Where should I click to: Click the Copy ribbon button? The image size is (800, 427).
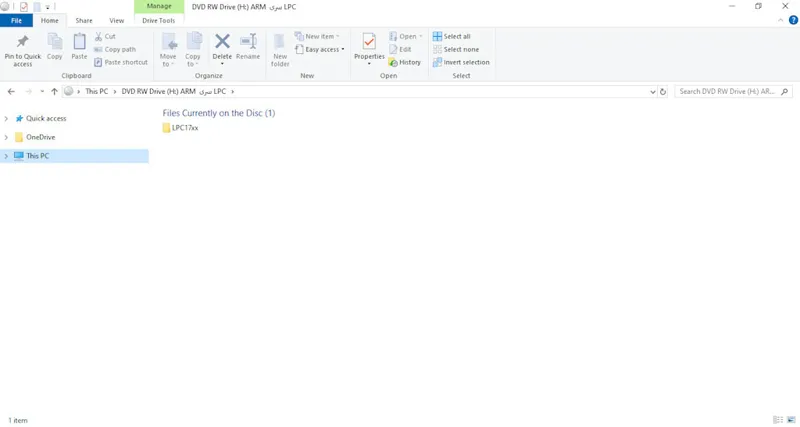pyautogui.click(x=55, y=47)
